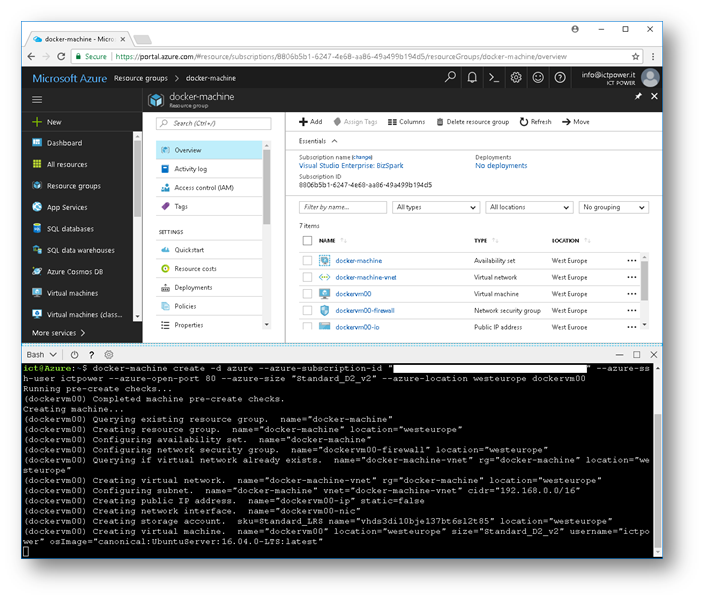Open the Bash shell type dropdown
705x601 pixels.
pyautogui.click(x=40, y=355)
